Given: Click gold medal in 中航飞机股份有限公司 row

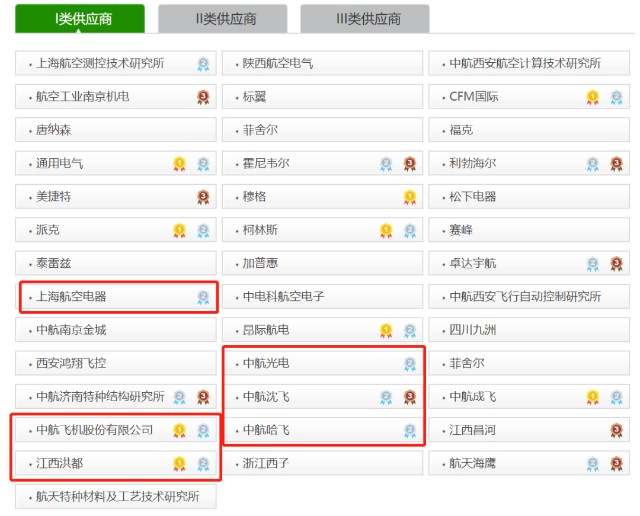Looking at the screenshot, I should [180, 430].
